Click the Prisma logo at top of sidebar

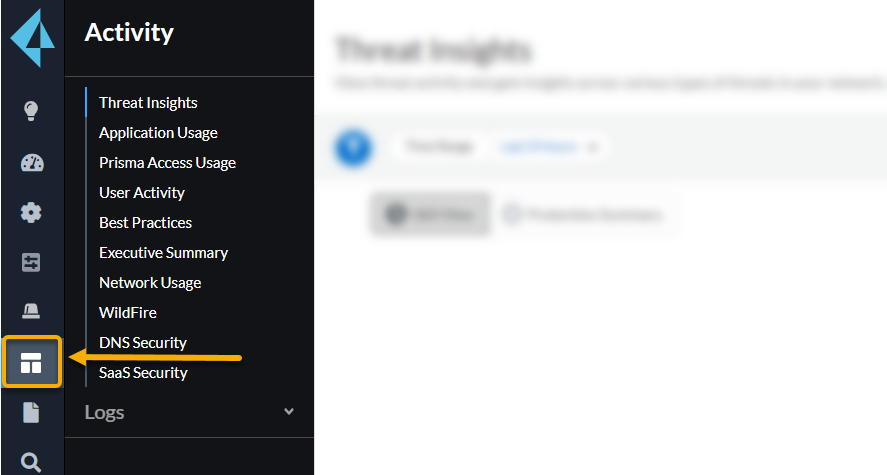(32, 38)
